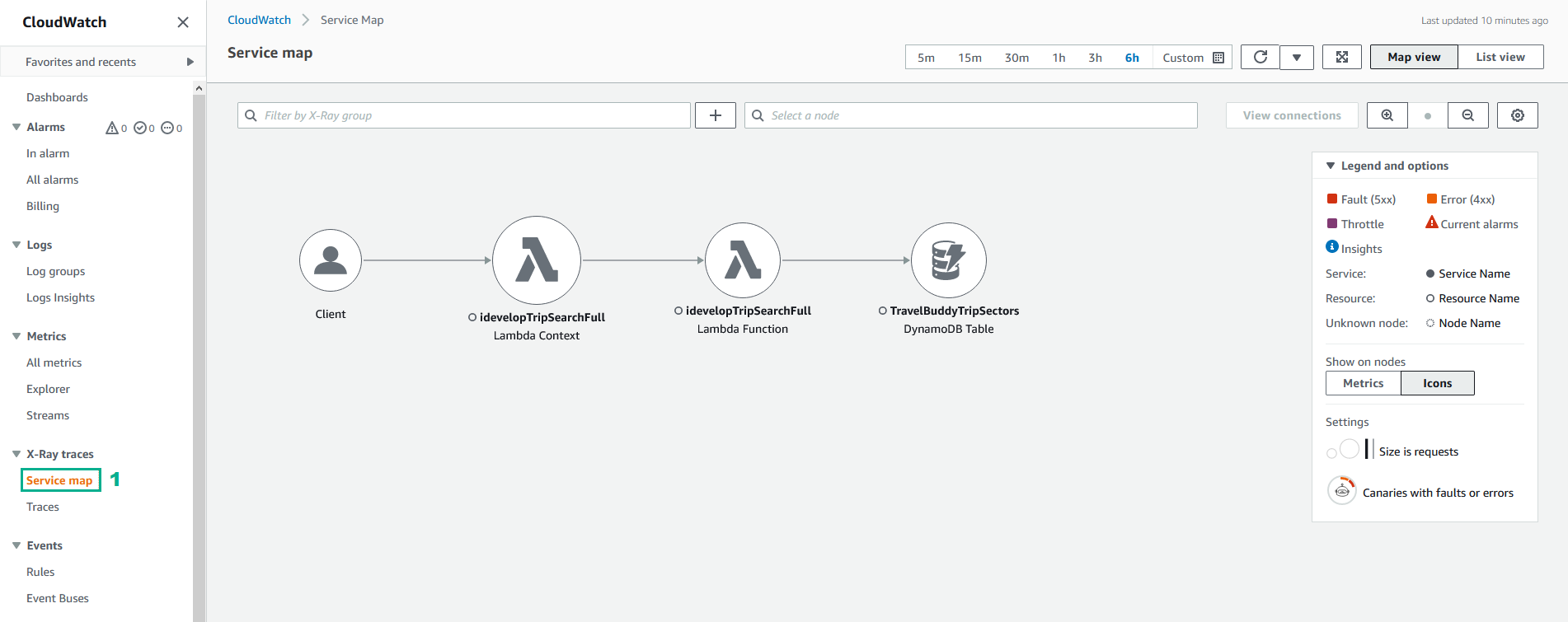The height and width of the screenshot is (622, 1568).
Task: Set time range to 6h
Action: coord(1132,58)
